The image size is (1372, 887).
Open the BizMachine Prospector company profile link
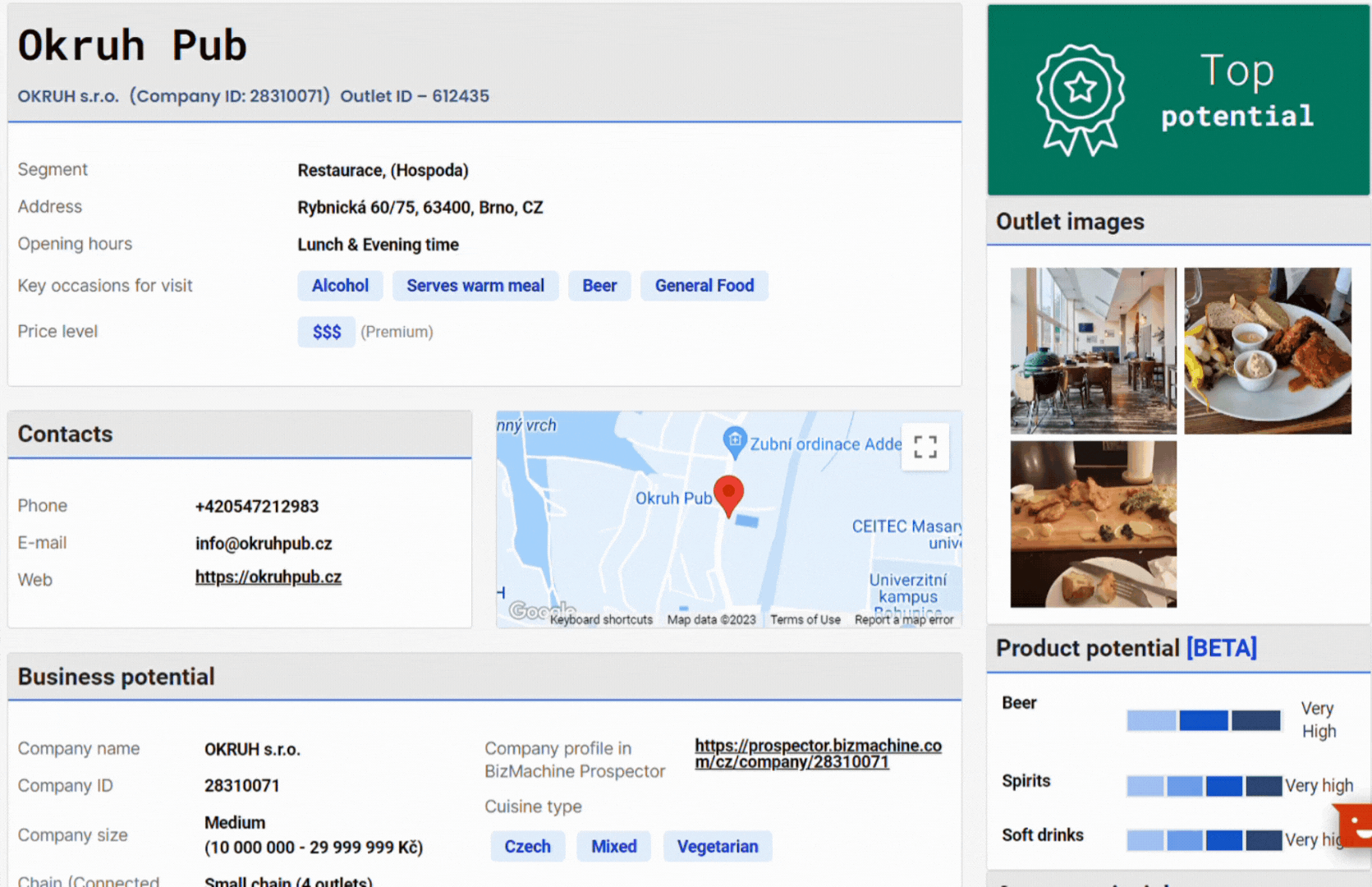pyautogui.click(x=818, y=754)
